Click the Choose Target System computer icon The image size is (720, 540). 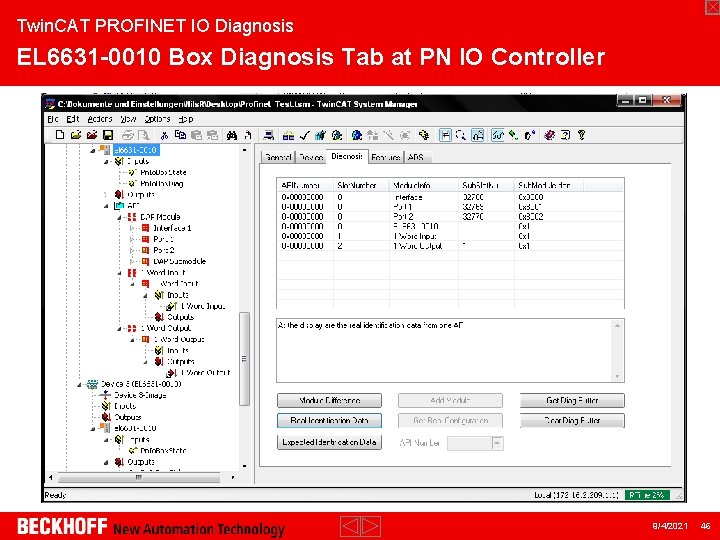pyautogui.click(x=269, y=135)
